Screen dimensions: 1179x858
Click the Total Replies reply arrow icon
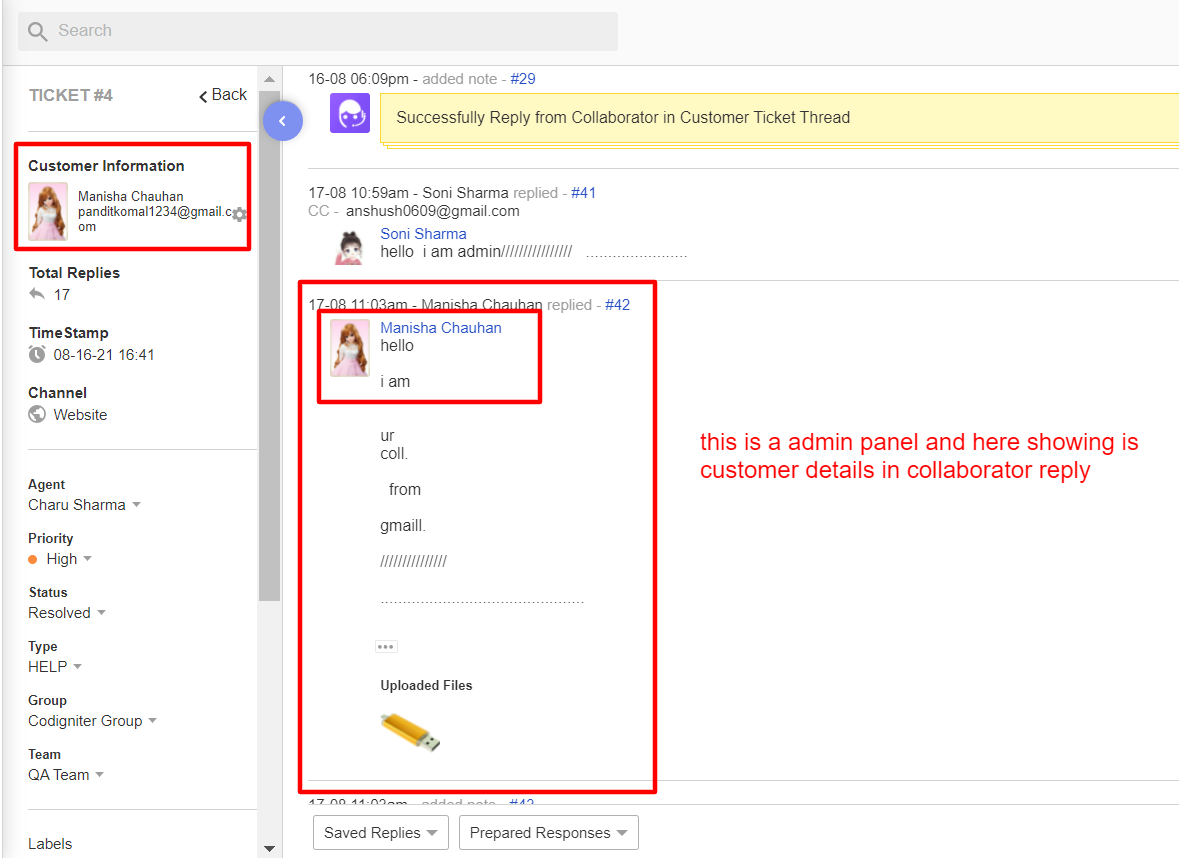pos(37,294)
